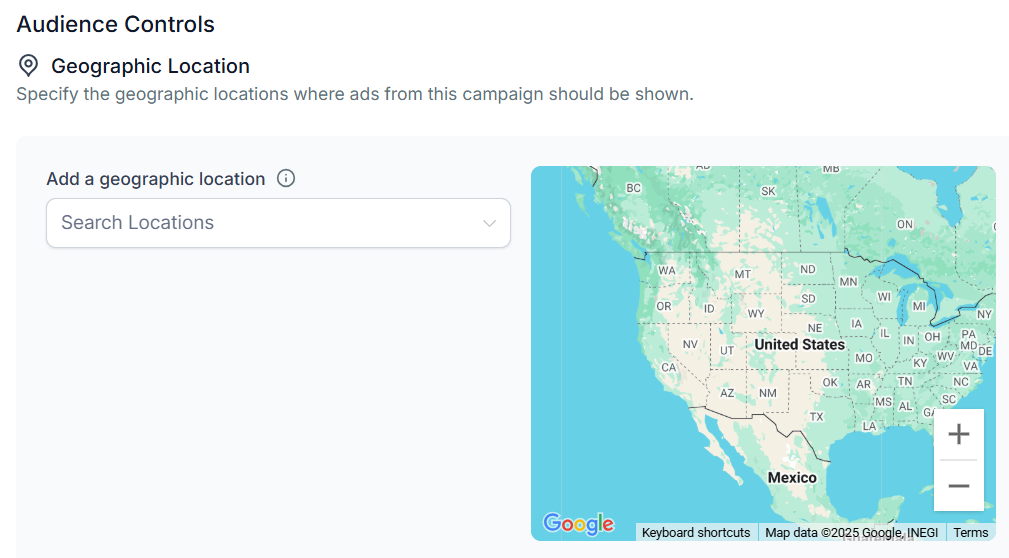
Task: Click the info icon beside Add a geographic location
Action: (x=286, y=178)
